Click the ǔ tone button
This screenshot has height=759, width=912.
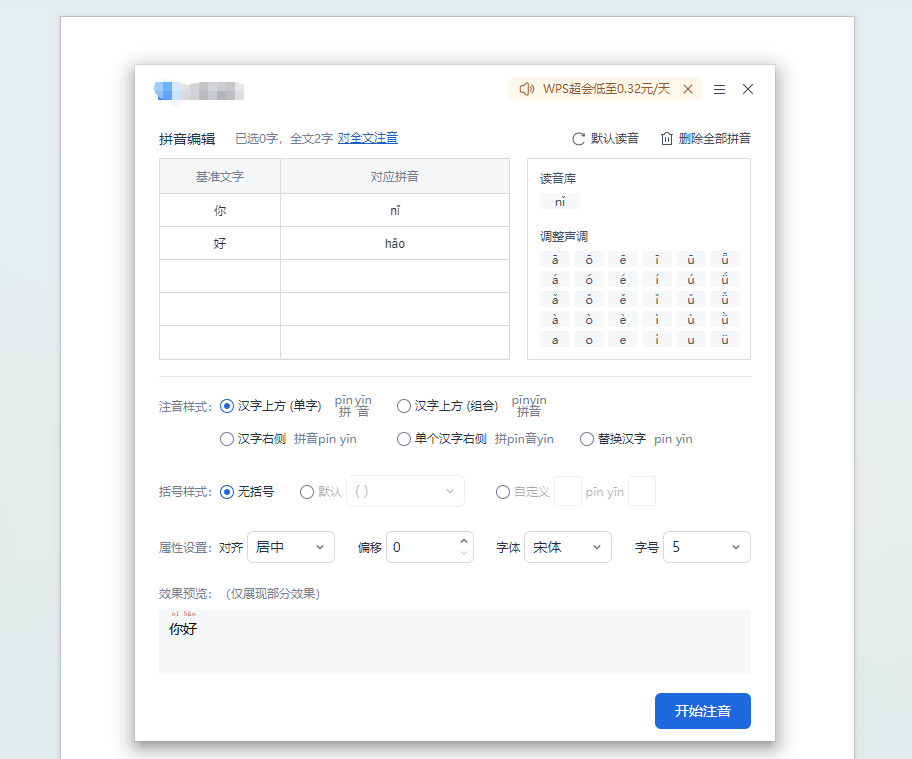pyautogui.click(x=691, y=300)
